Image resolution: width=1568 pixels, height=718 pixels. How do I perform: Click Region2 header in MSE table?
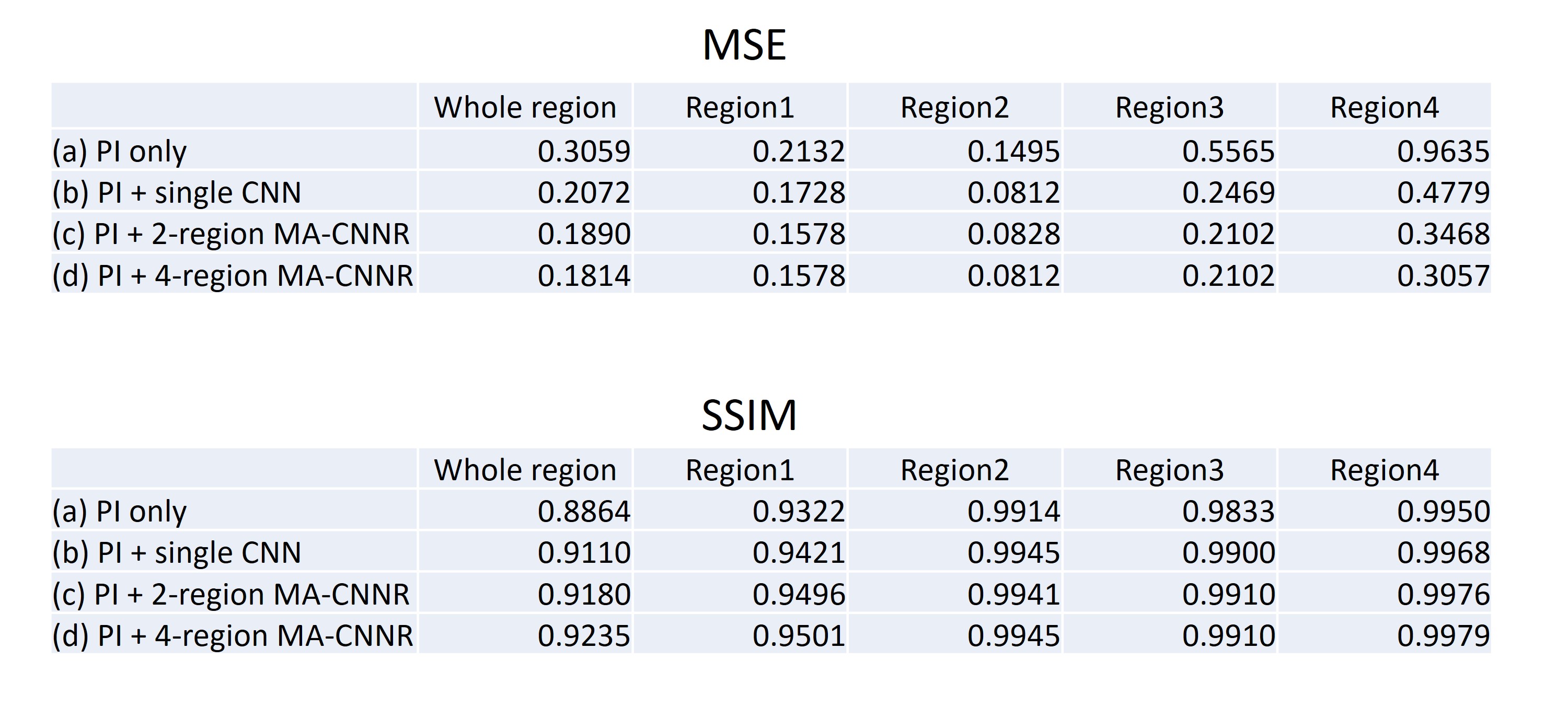pyautogui.click(x=954, y=108)
